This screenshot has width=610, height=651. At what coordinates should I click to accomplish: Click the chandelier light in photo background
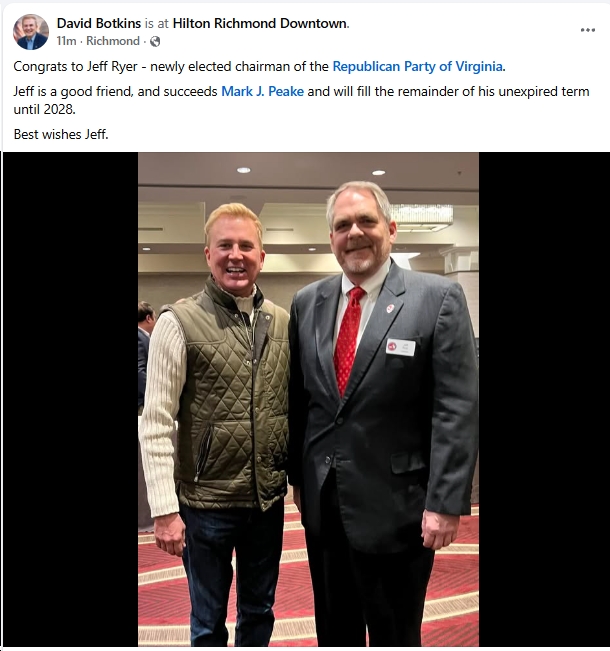[x=421, y=217]
